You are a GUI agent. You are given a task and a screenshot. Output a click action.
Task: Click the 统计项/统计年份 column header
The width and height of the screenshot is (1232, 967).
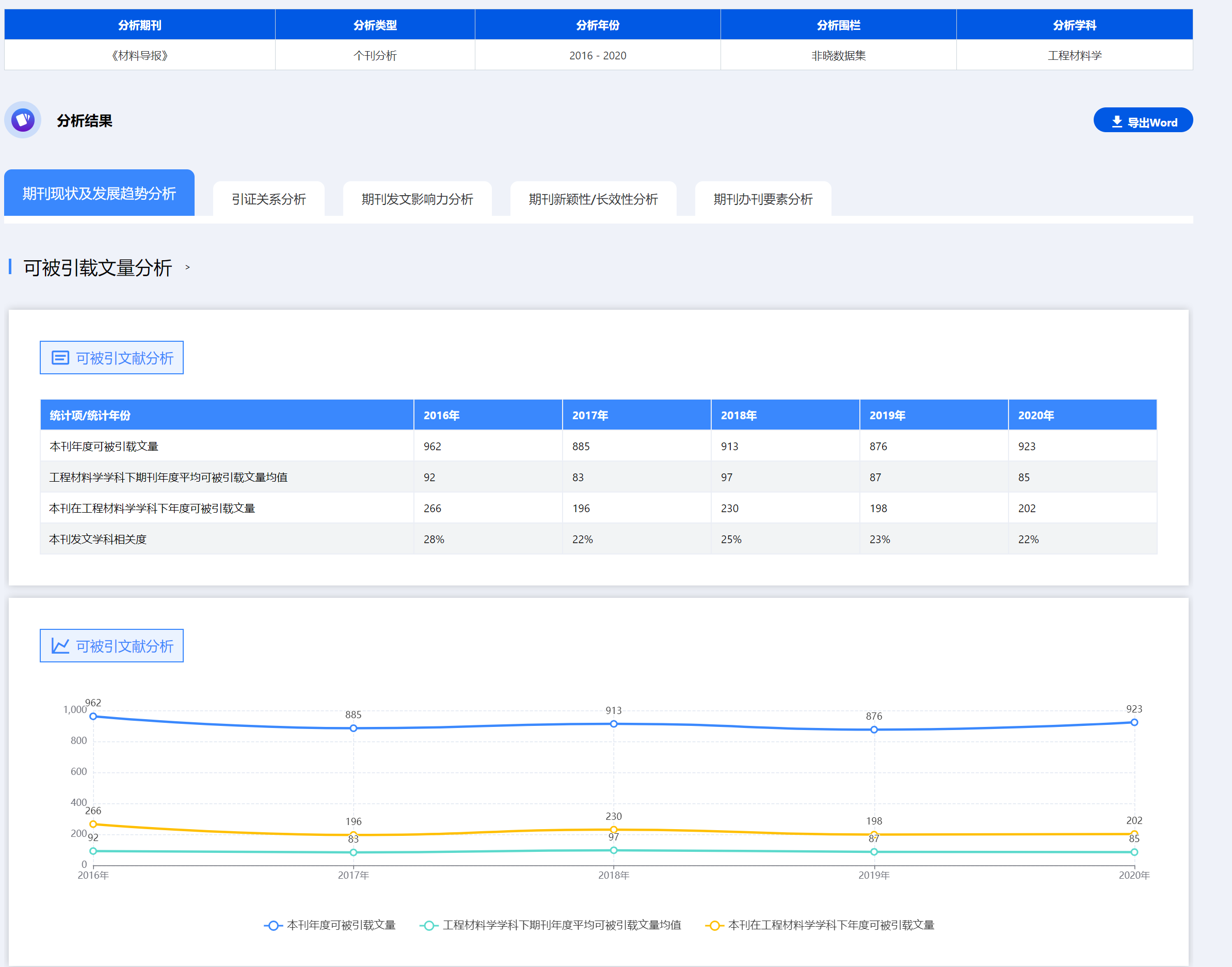click(x=227, y=415)
